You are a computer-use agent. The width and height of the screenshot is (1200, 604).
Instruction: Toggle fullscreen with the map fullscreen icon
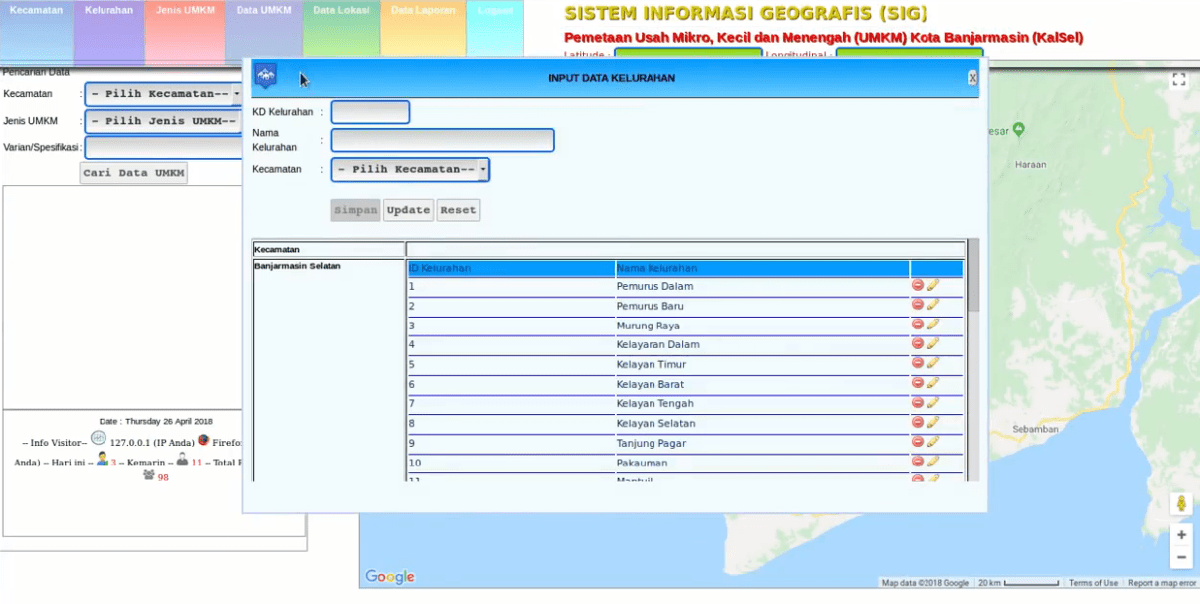(x=1178, y=78)
